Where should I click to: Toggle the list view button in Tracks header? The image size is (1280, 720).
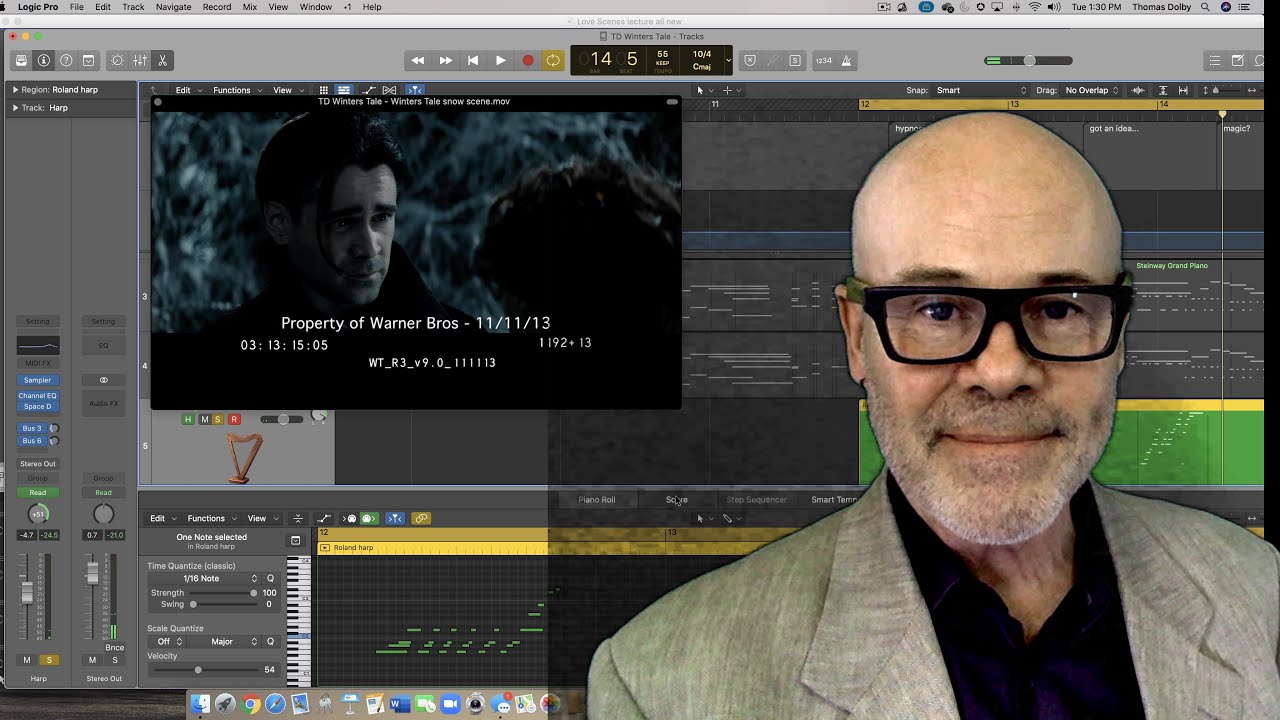pyautogui.click(x=343, y=90)
